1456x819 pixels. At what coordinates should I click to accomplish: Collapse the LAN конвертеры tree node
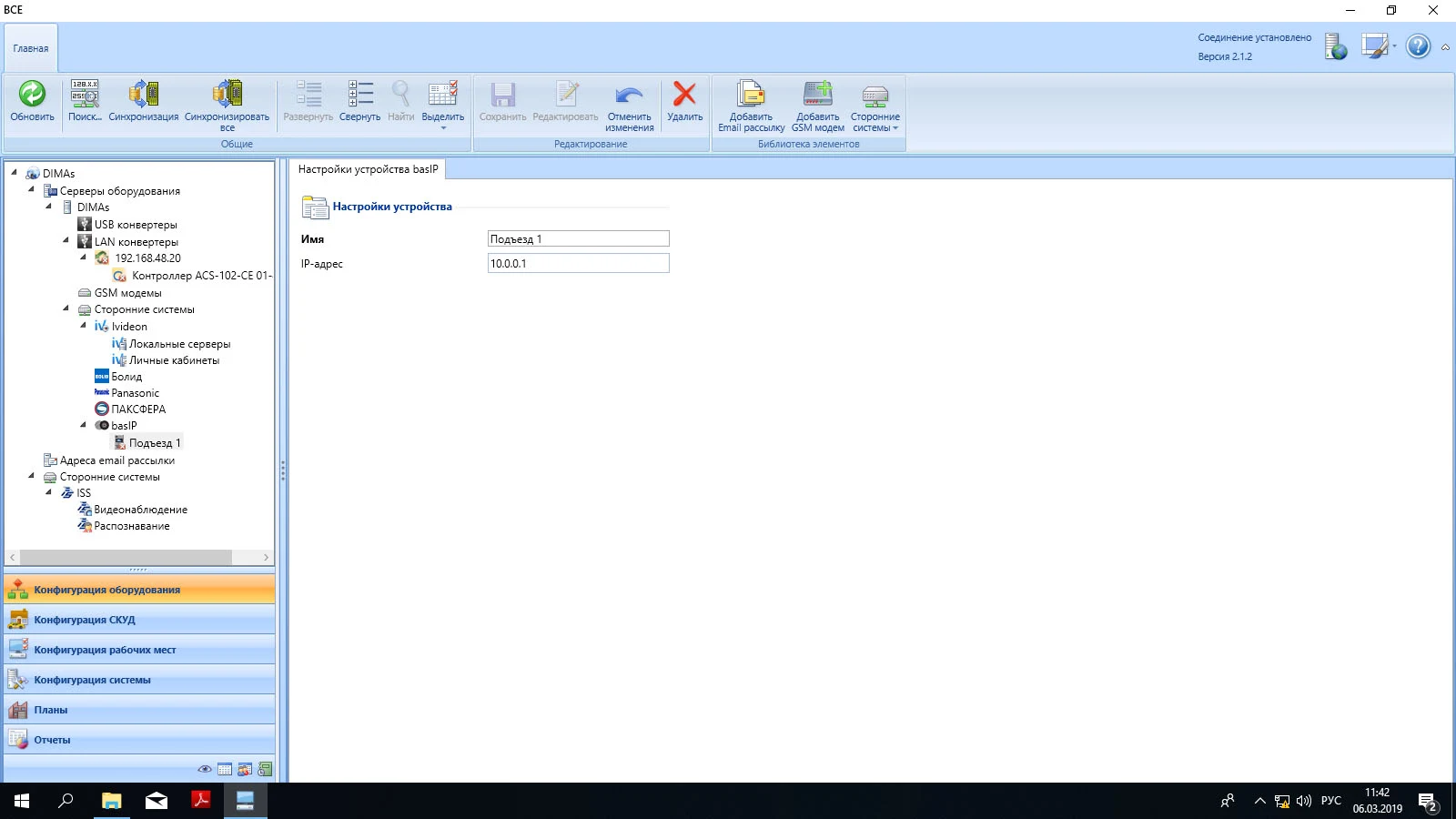click(x=66, y=241)
